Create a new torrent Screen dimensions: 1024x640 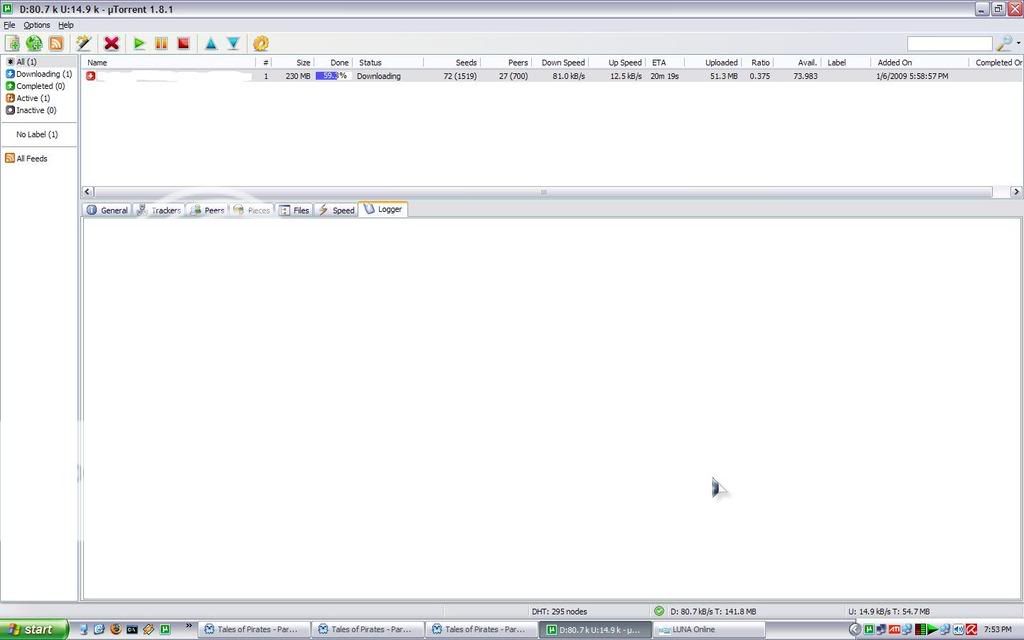pyautogui.click(x=83, y=43)
